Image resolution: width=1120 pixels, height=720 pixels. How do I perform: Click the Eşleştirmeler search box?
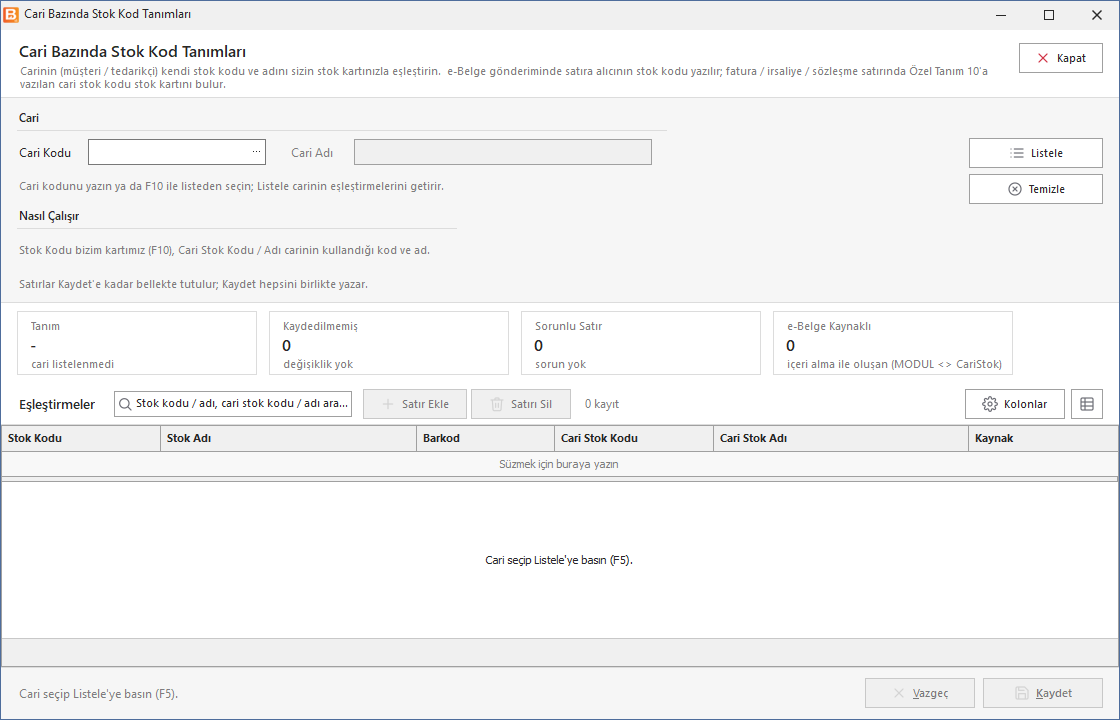233,404
